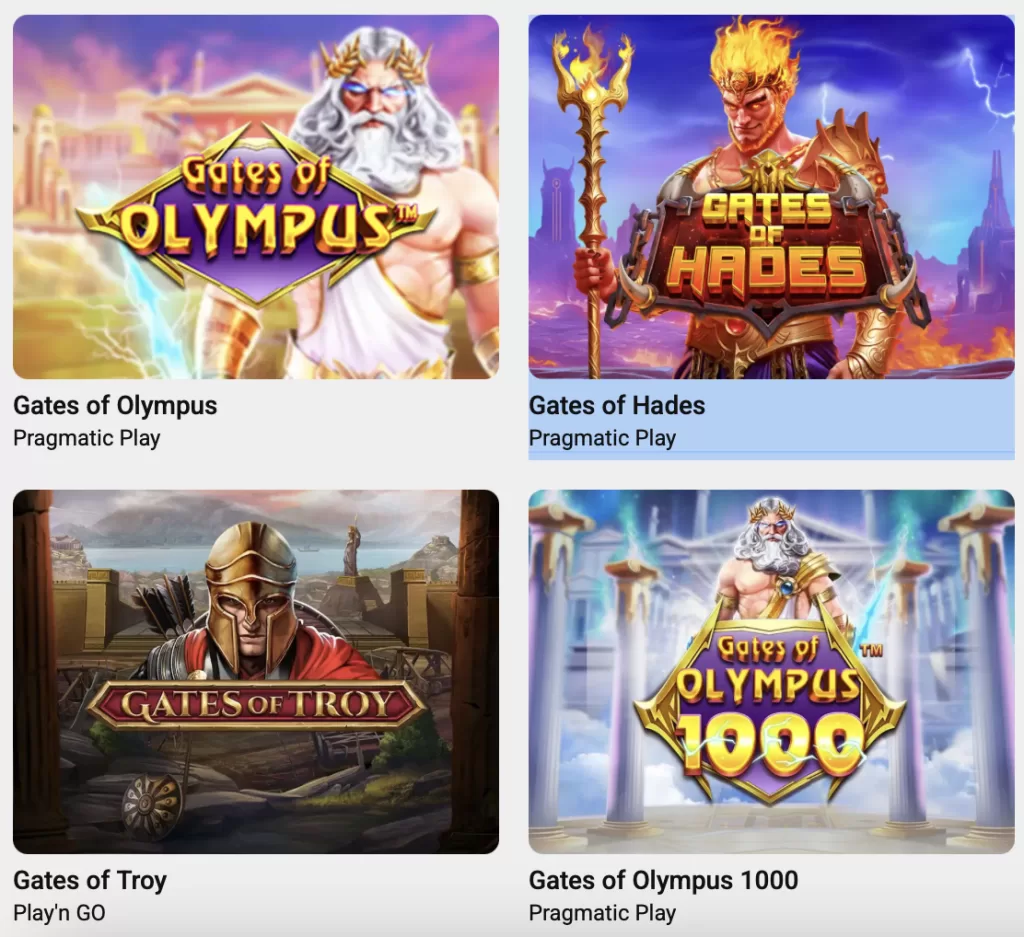Open the Gates of Troy game thumbnail
The width and height of the screenshot is (1024, 937).
coord(256,671)
